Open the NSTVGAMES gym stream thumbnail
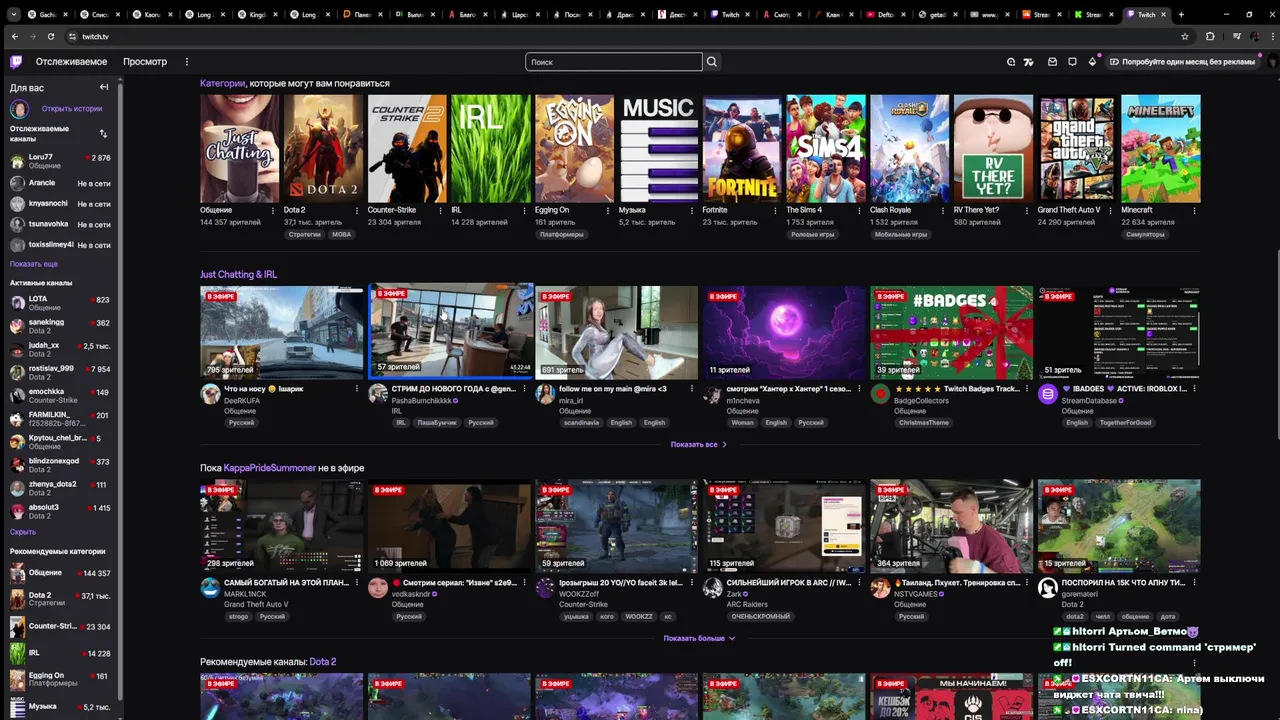The height and width of the screenshot is (720, 1280). 951,526
